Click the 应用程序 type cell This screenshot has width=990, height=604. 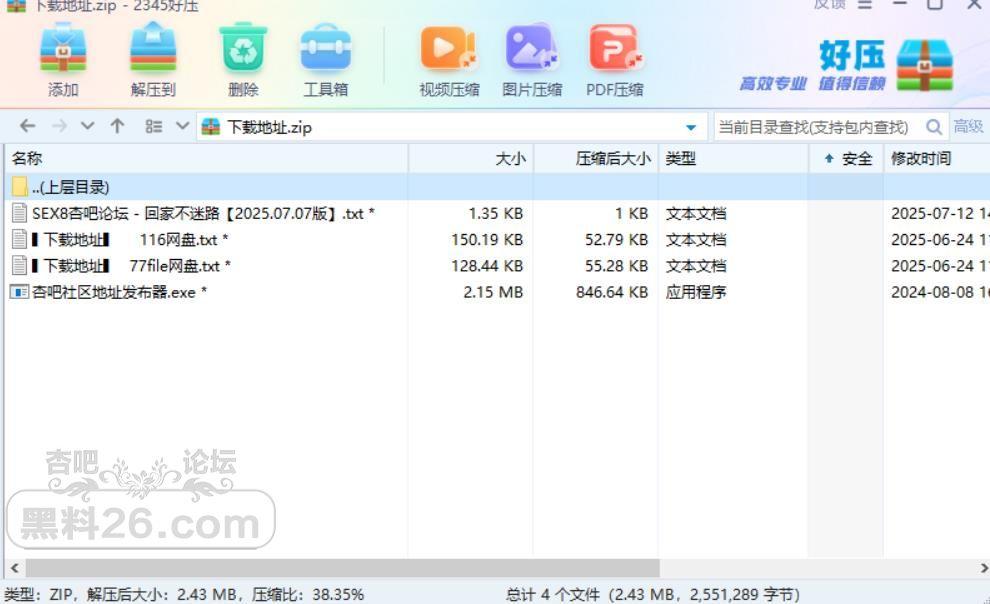(x=696, y=292)
